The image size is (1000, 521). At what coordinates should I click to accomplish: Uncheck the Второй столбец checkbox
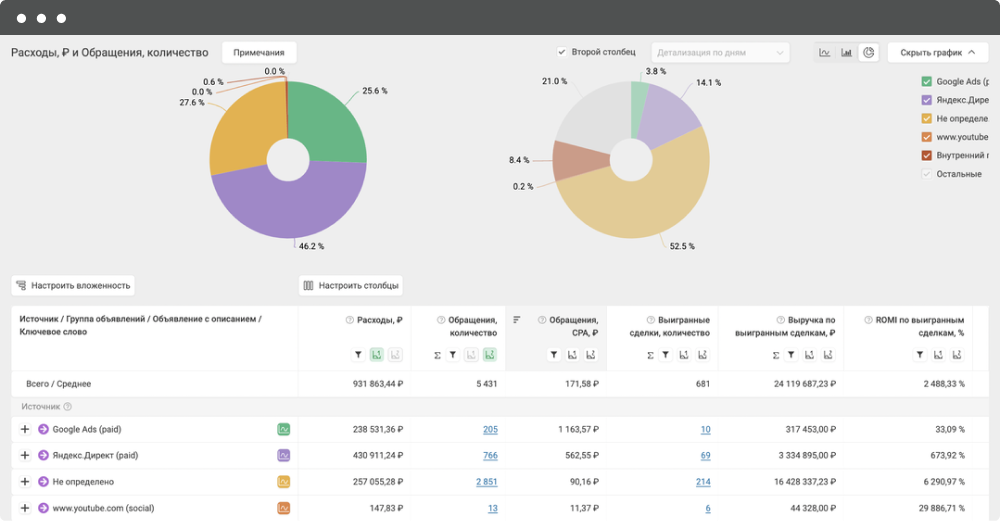click(562, 52)
